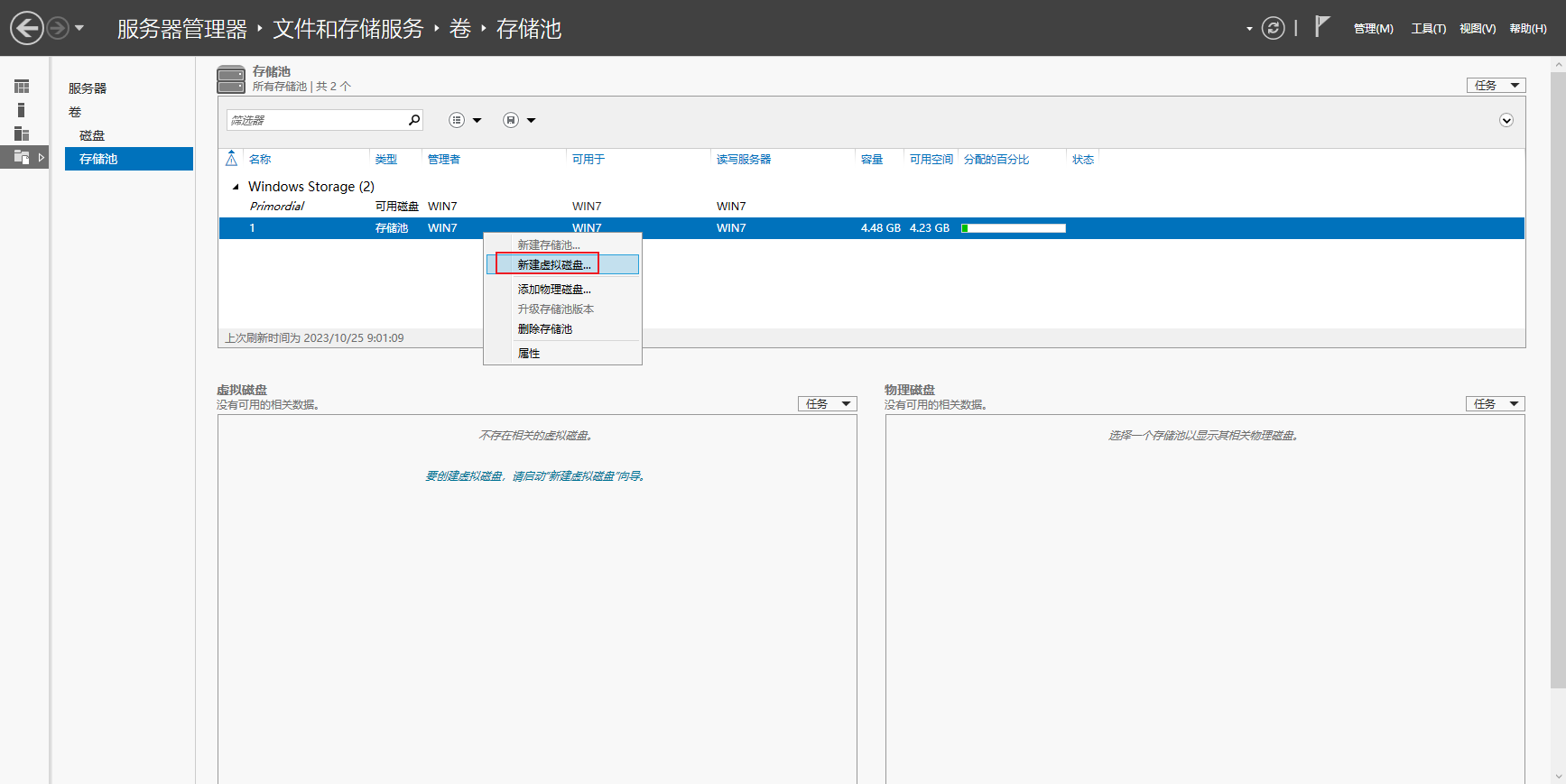Viewport: 1566px width, 784px height.
Task: Select the All Servers sidebar icon
Action: [22, 134]
